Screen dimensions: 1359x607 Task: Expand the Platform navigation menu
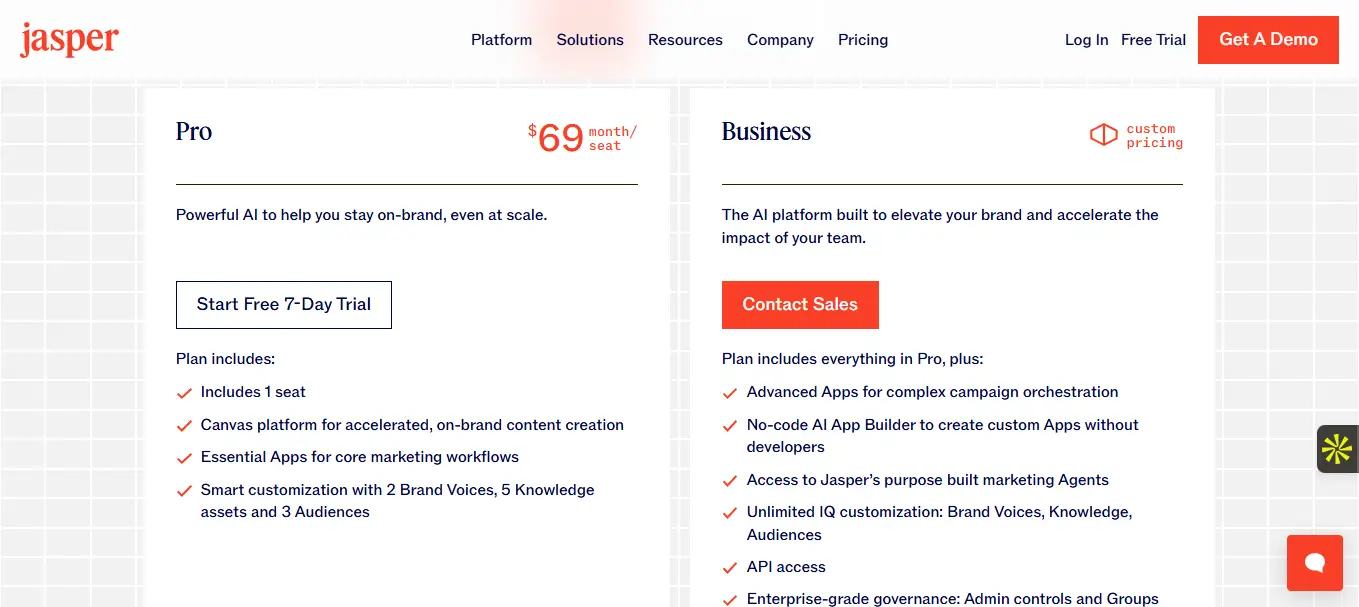(x=501, y=40)
